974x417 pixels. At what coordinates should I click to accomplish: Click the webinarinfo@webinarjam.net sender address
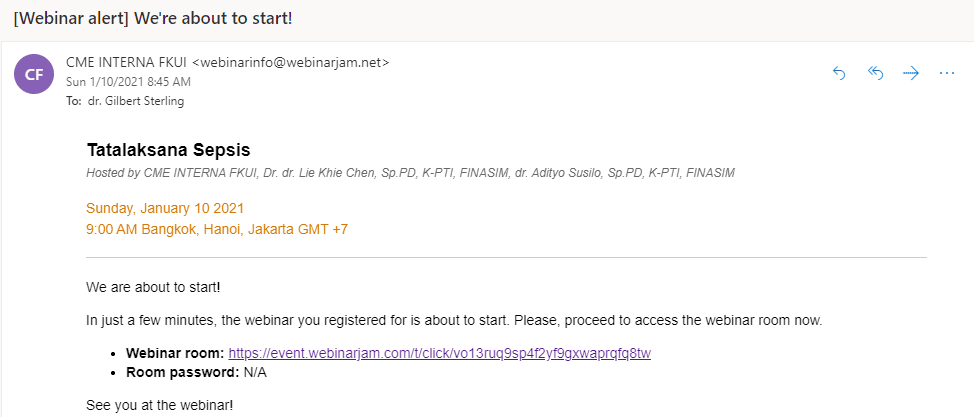(291, 62)
